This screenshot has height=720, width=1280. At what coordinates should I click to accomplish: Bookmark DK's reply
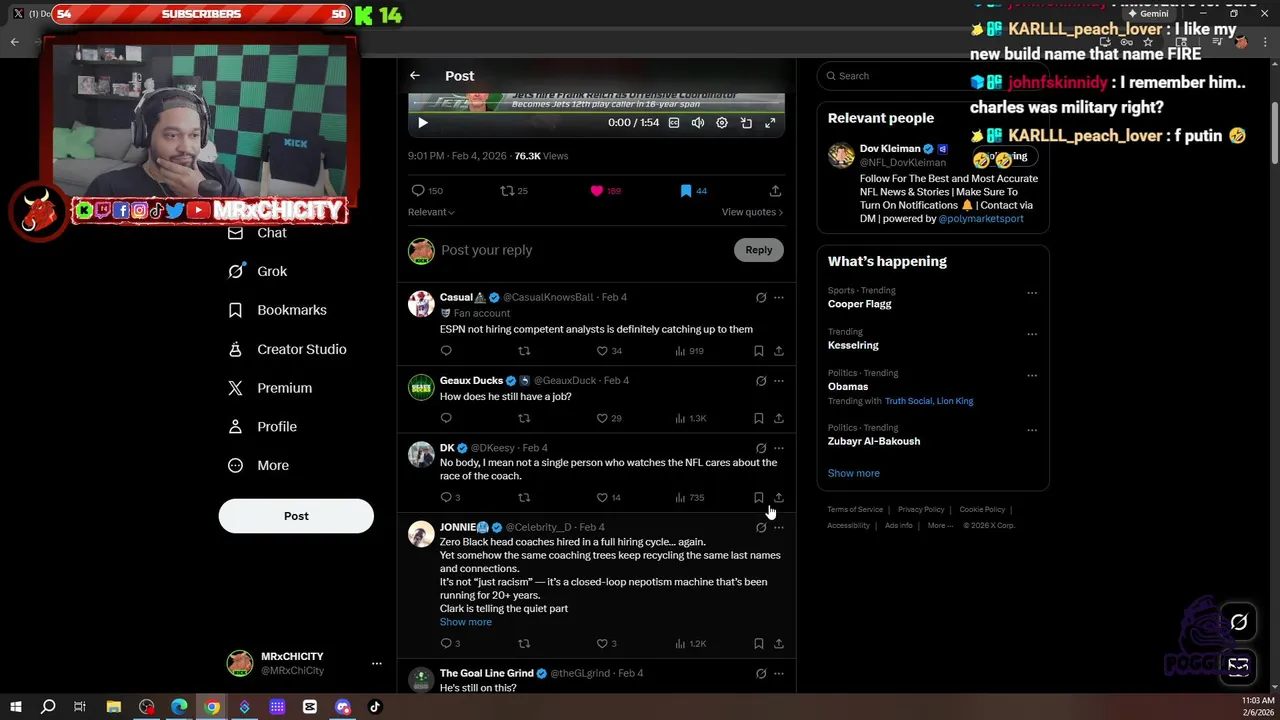click(759, 498)
